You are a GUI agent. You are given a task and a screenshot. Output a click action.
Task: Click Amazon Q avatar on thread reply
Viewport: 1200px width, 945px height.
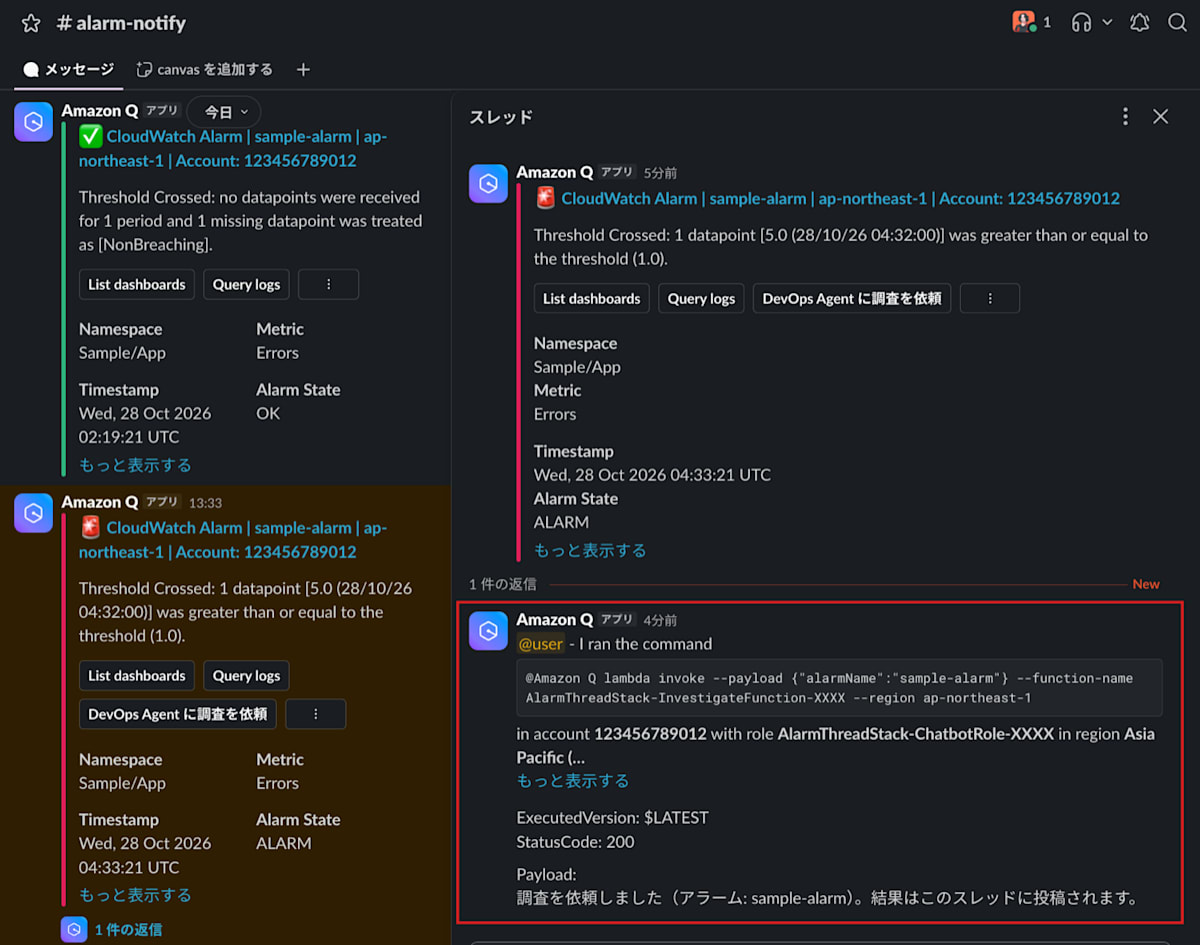point(488,631)
